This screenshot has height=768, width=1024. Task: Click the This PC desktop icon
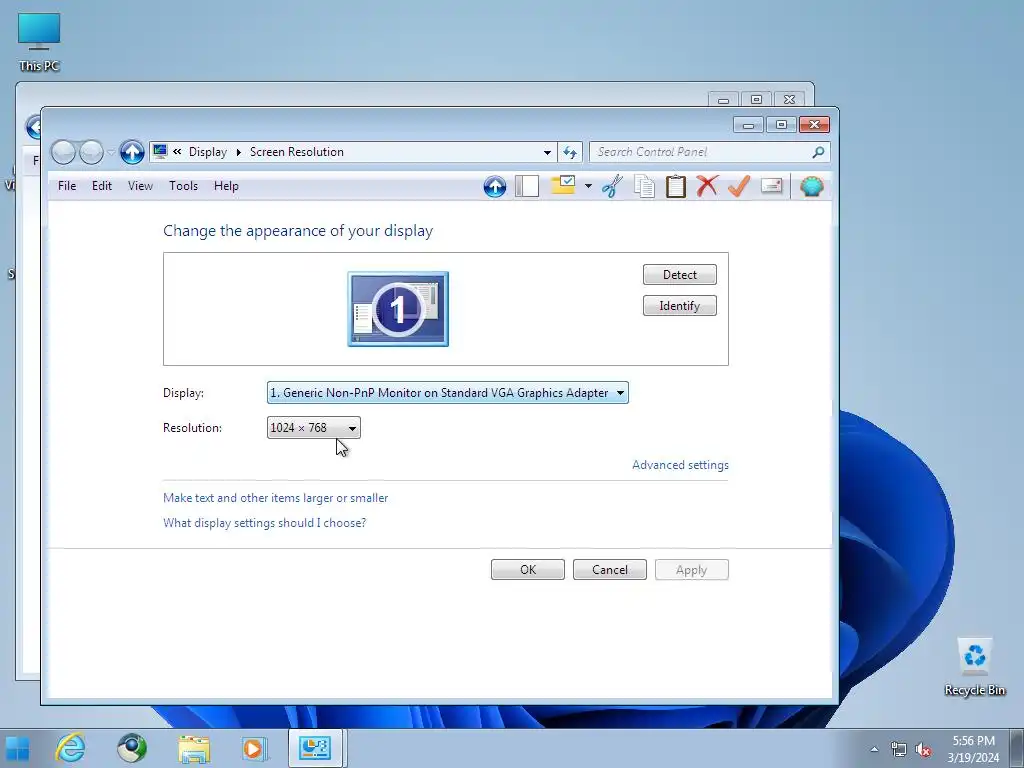[x=39, y=41]
